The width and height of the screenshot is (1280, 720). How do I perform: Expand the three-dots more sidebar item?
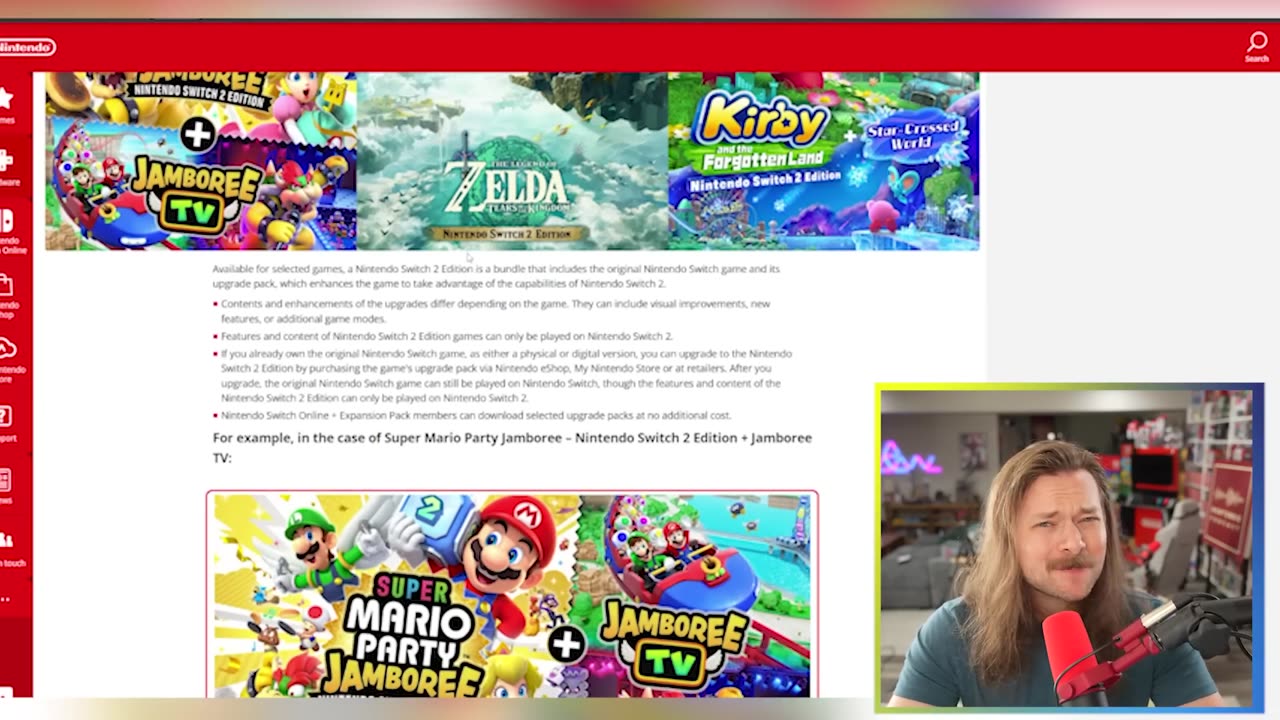click(5, 600)
